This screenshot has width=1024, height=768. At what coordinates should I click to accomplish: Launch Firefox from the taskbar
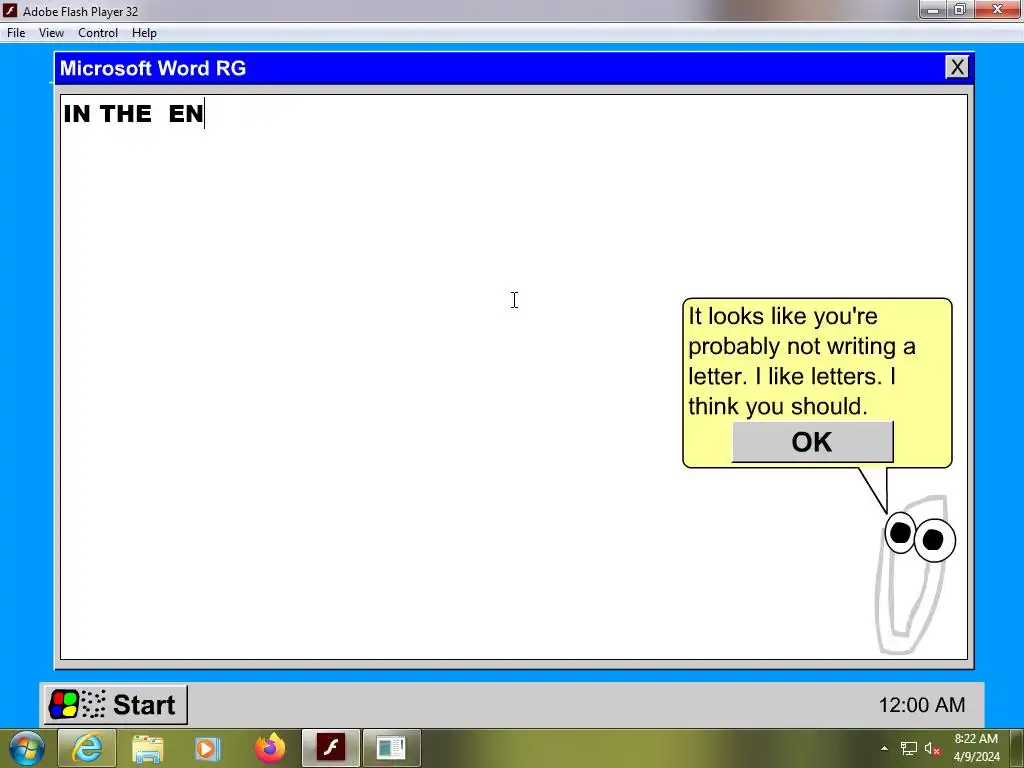(x=270, y=748)
